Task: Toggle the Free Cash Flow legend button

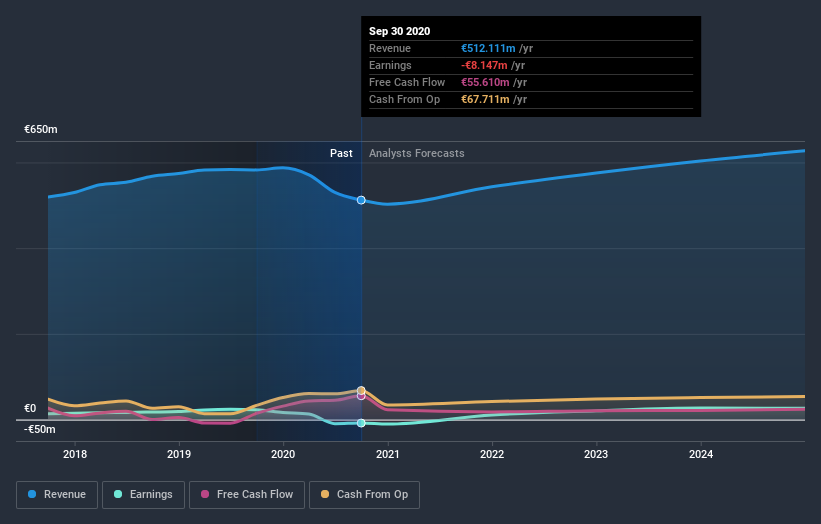Action: coord(247,495)
